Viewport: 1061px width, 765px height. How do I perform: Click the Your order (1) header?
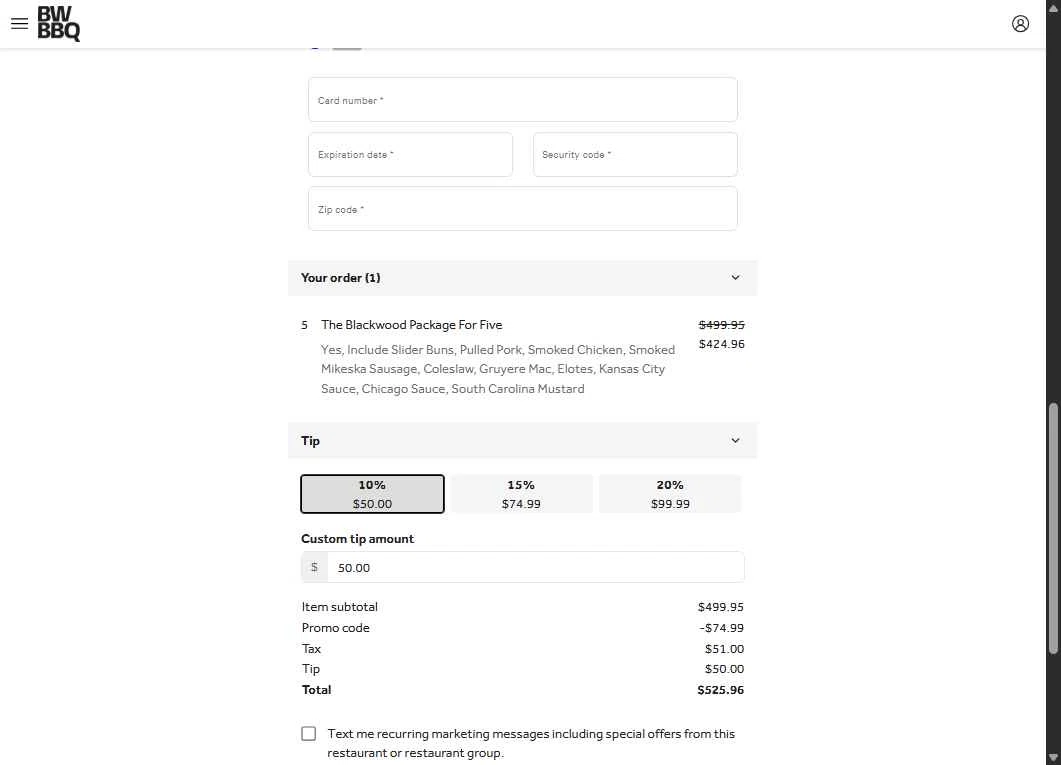tap(340, 277)
